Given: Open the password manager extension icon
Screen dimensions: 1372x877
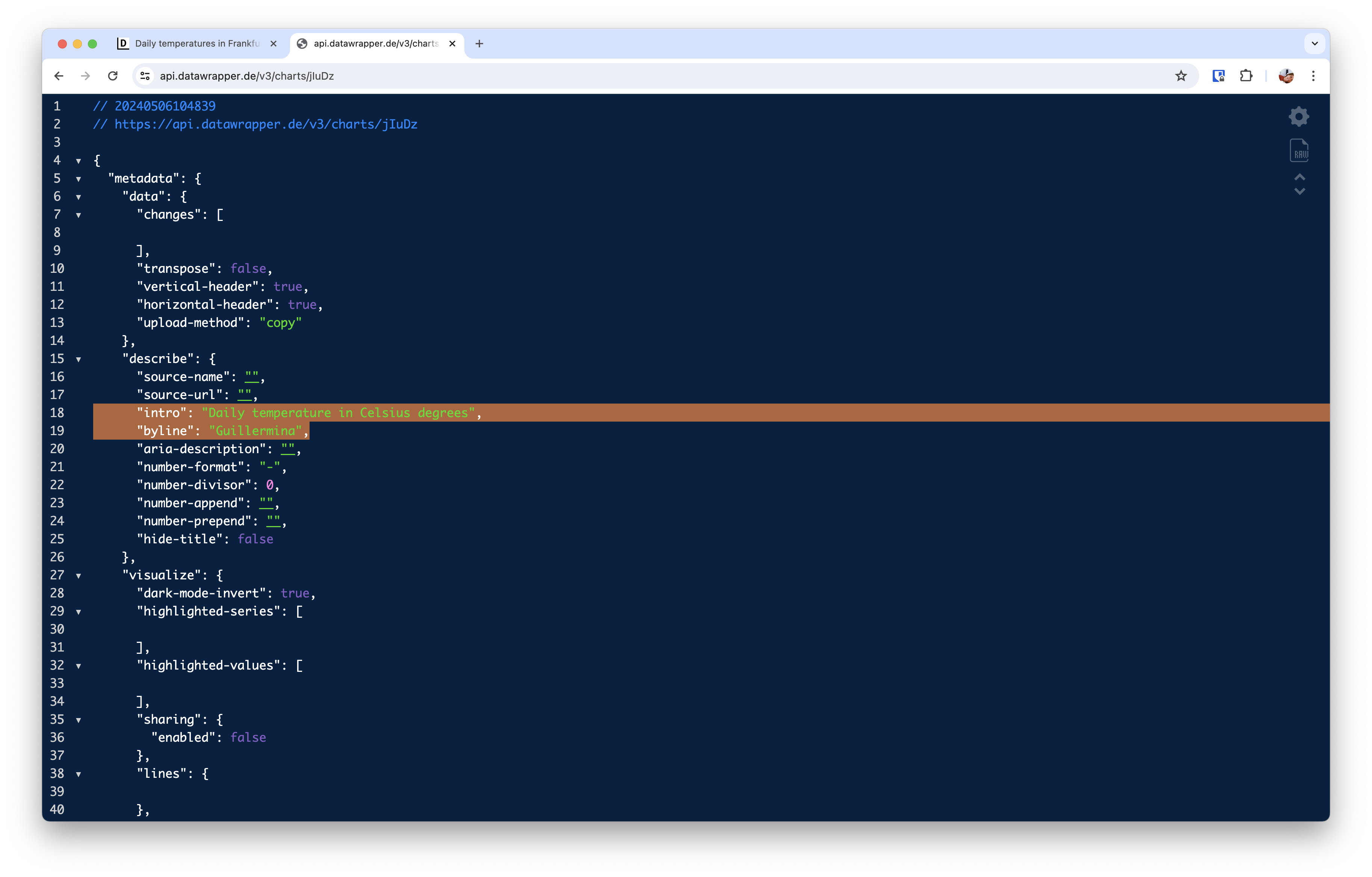Looking at the screenshot, I should pyautogui.click(x=1219, y=76).
